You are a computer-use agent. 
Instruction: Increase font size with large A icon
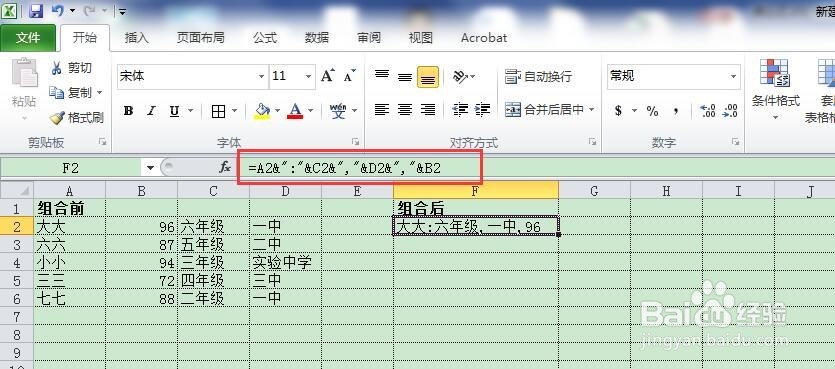tap(328, 76)
